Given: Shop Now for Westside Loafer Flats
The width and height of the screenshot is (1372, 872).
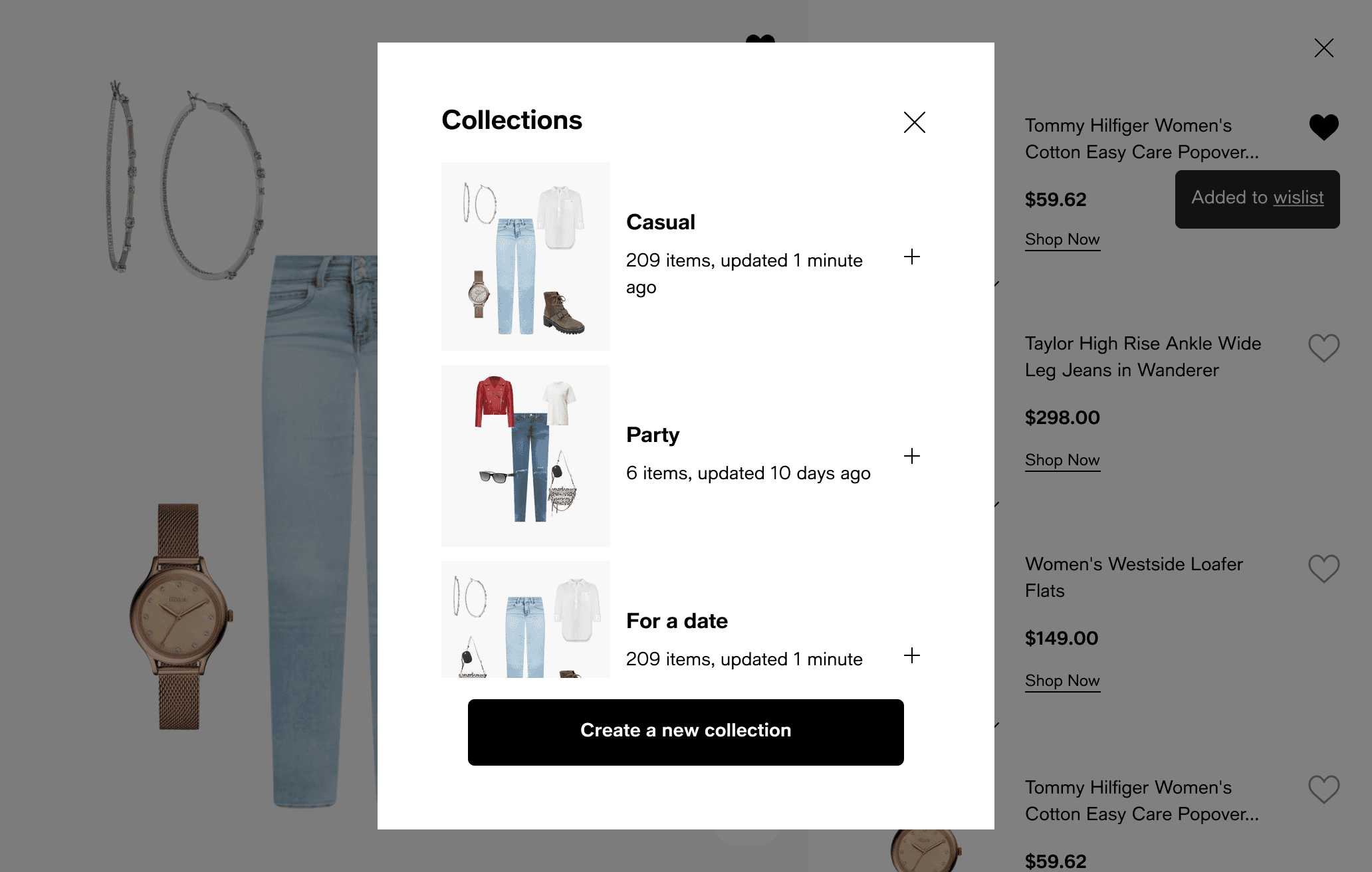Looking at the screenshot, I should pos(1062,681).
